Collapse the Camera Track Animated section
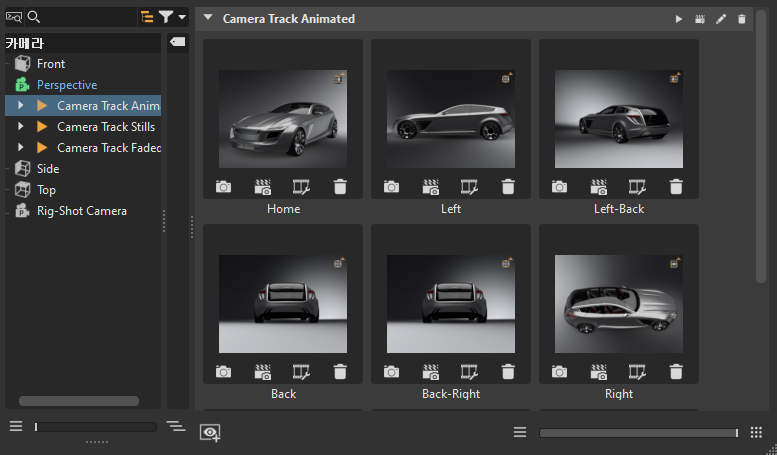777x455 pixels. click(208, 18)
